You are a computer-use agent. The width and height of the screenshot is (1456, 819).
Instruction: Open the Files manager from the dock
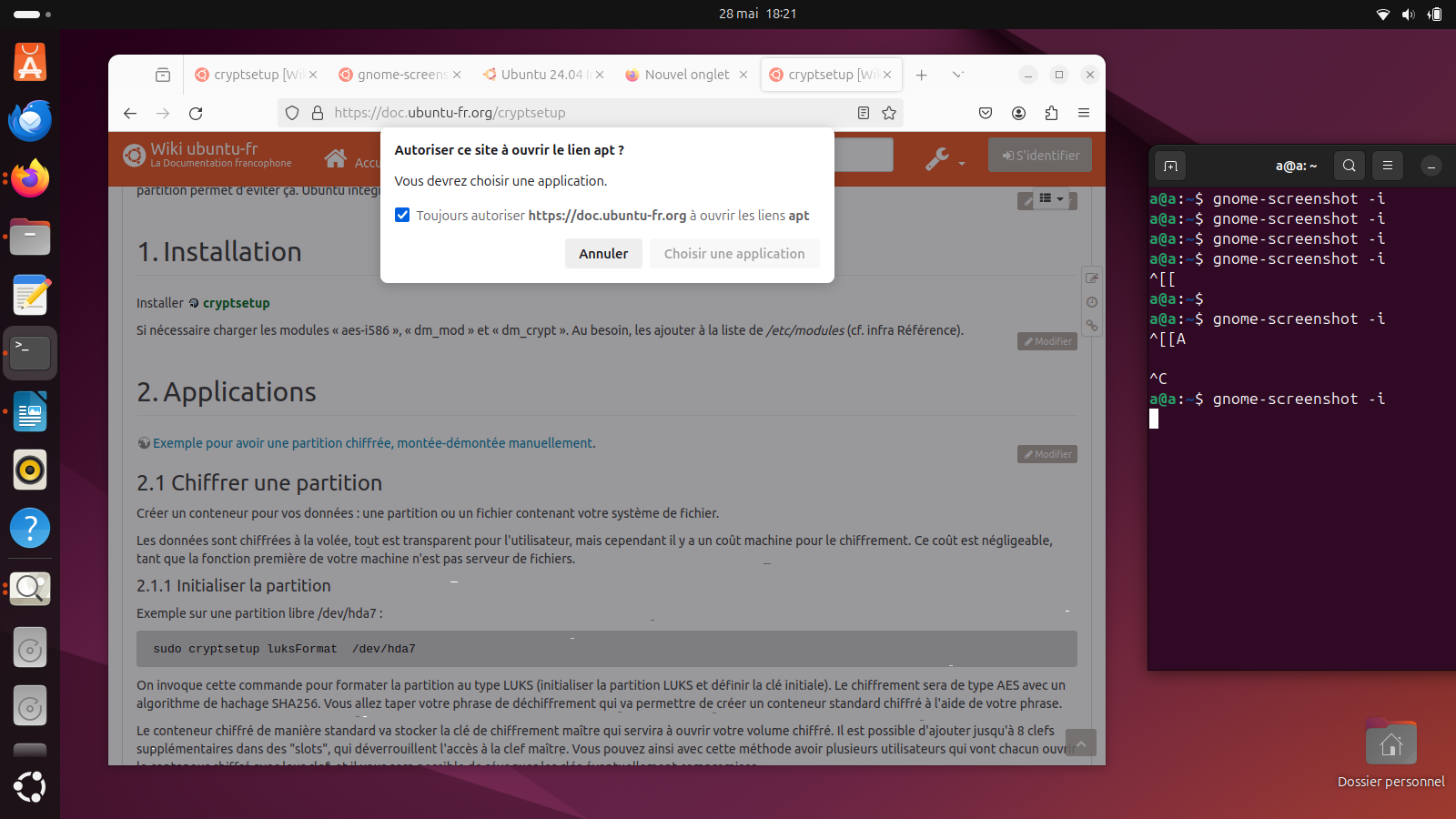click(30, 237)
